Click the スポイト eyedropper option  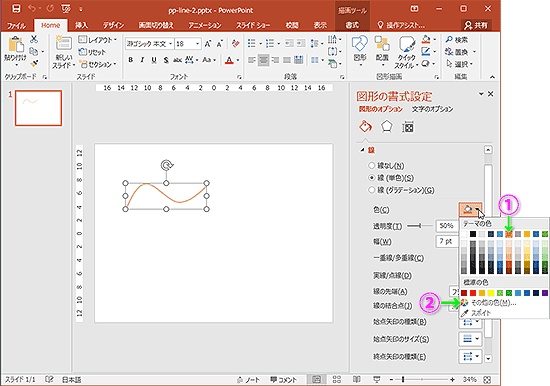point(481,313)
